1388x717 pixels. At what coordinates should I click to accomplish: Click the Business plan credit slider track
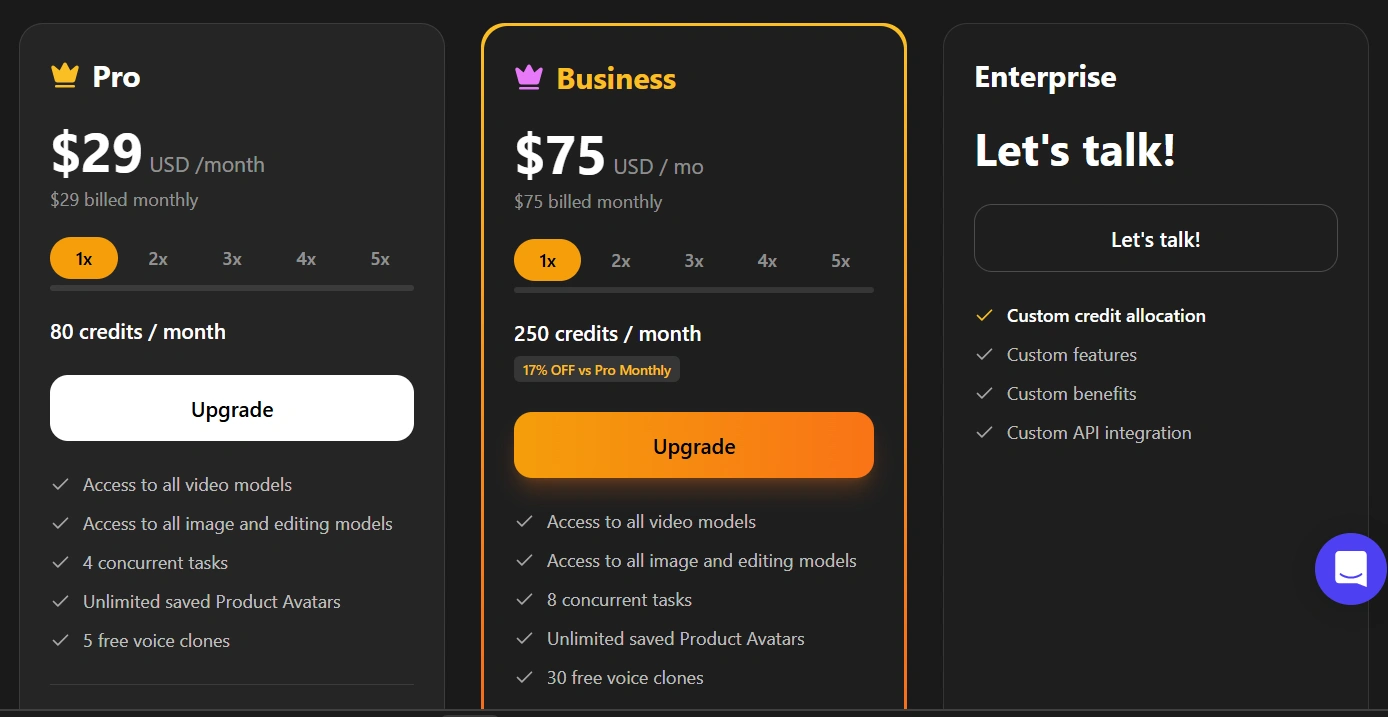click(x=694, y=290)
